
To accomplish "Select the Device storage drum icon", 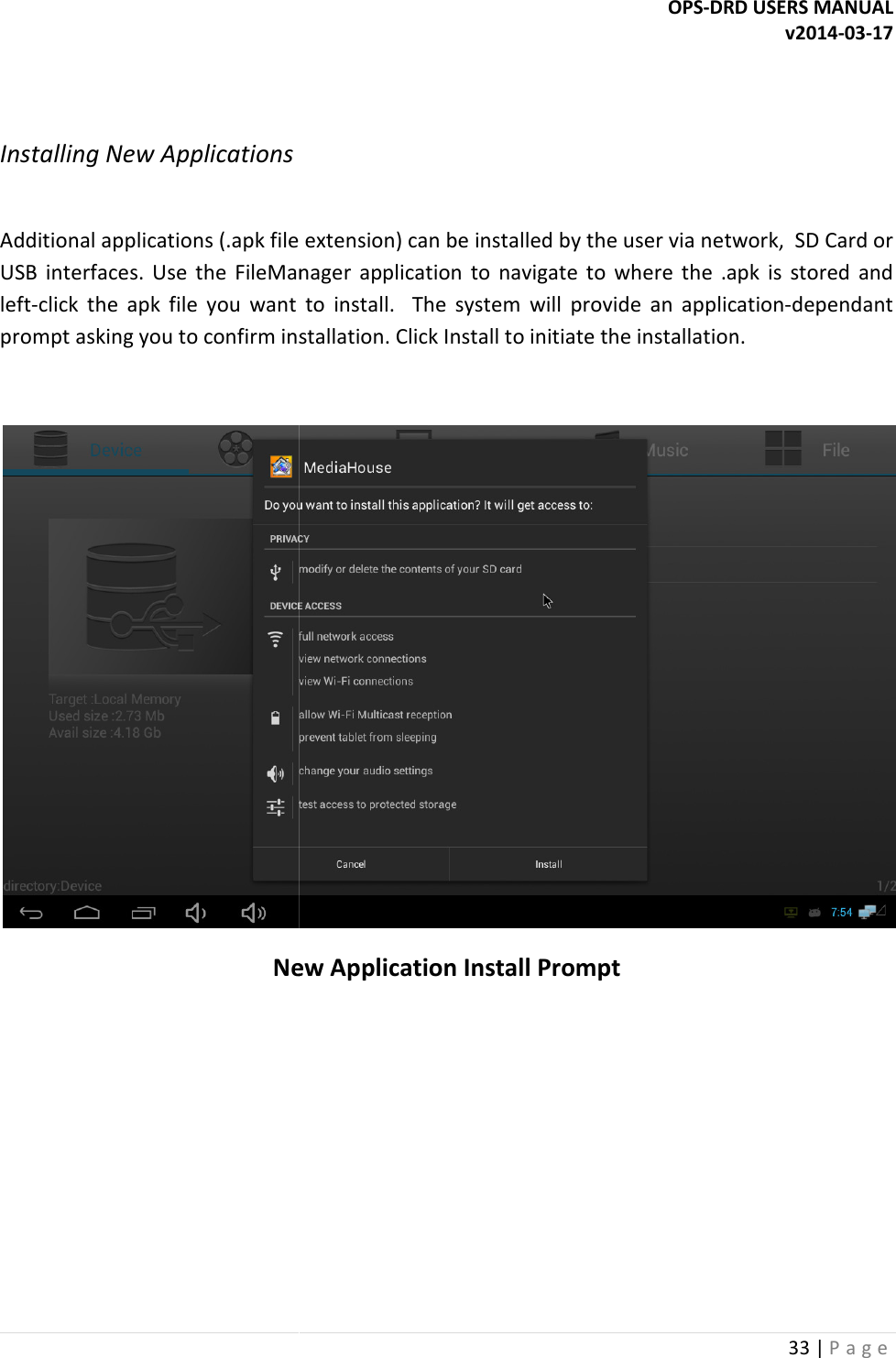I will click(51, 447).
